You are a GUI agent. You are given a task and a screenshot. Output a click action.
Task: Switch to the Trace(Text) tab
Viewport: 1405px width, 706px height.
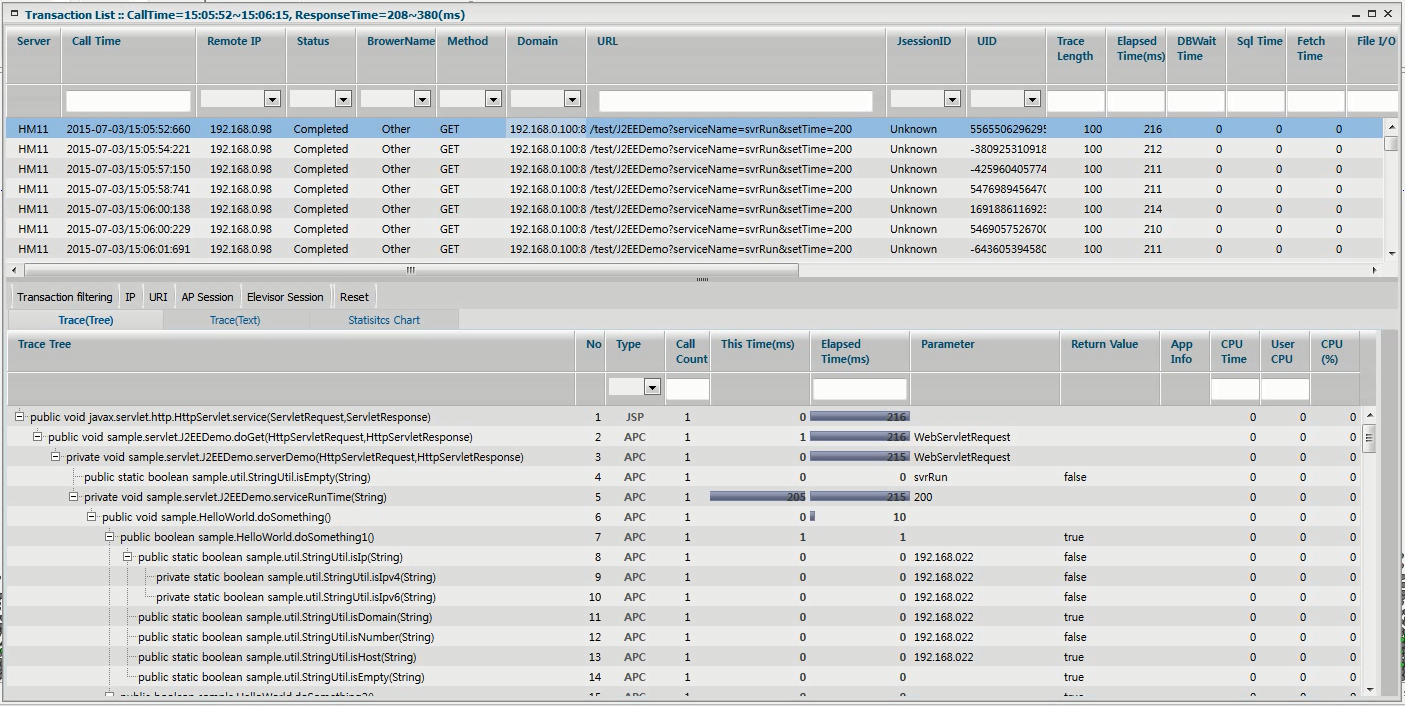235,320
